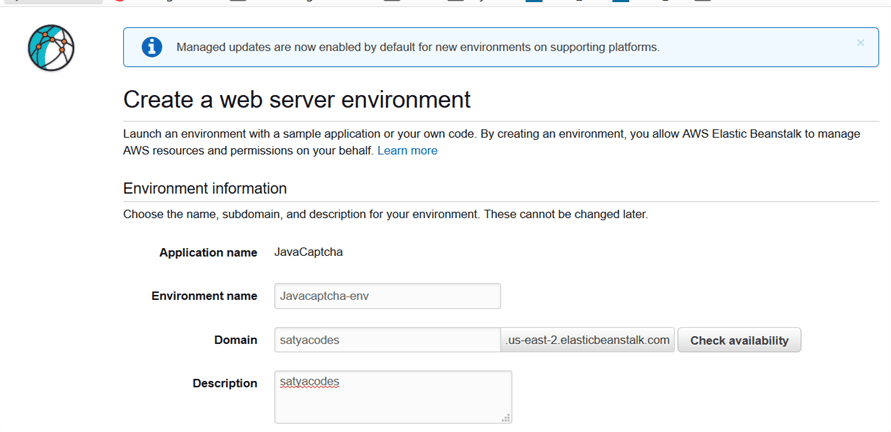Click inside the Description text area
Screen dimensions: 891x432
(393, 396)
